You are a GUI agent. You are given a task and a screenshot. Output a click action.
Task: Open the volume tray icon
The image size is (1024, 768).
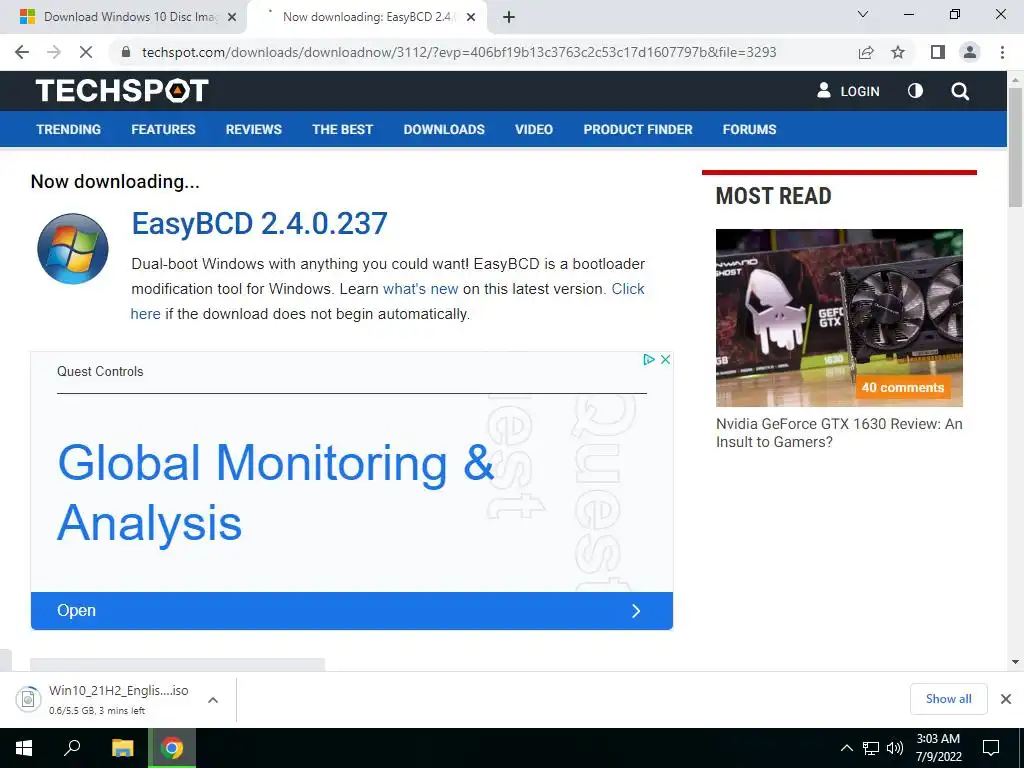tap(895, 748)
